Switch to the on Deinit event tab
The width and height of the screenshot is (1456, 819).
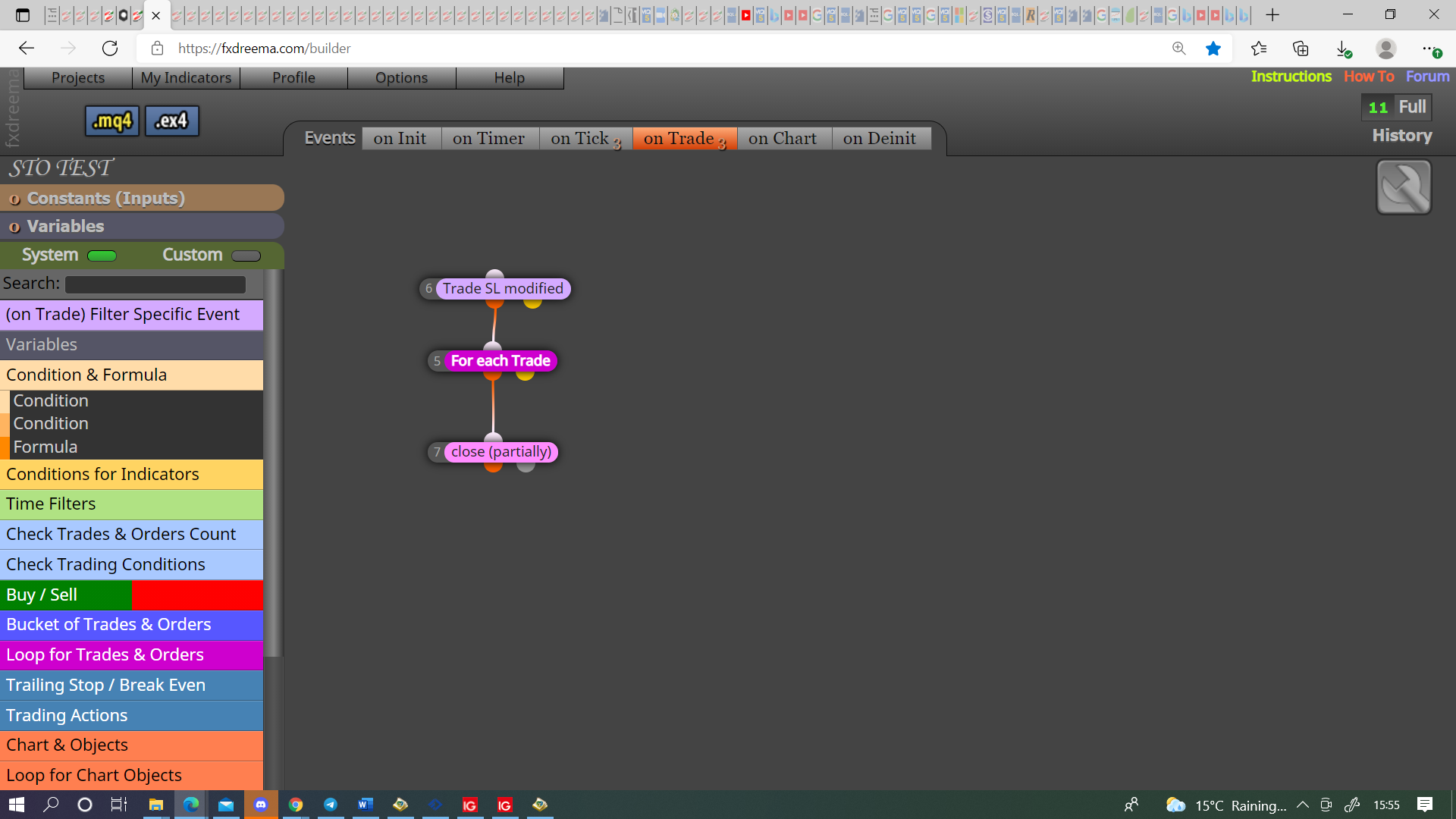click(880, 139)
